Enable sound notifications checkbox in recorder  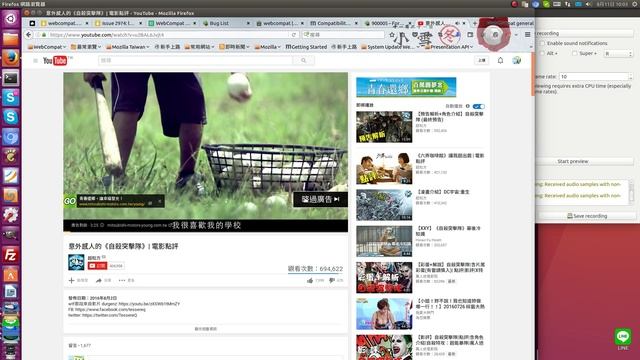(542, 43)
